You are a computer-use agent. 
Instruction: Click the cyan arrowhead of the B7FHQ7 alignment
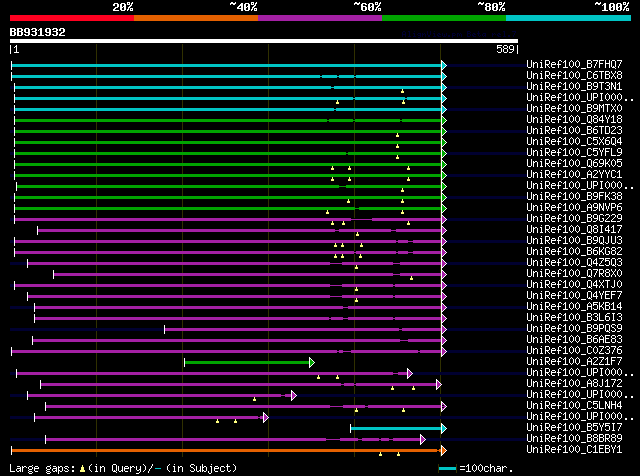tap(444, 65)
